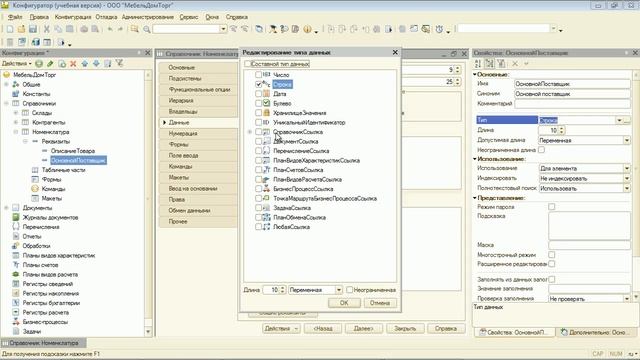
Task: Click the New document toolbar icon
Action: [10, 29]
